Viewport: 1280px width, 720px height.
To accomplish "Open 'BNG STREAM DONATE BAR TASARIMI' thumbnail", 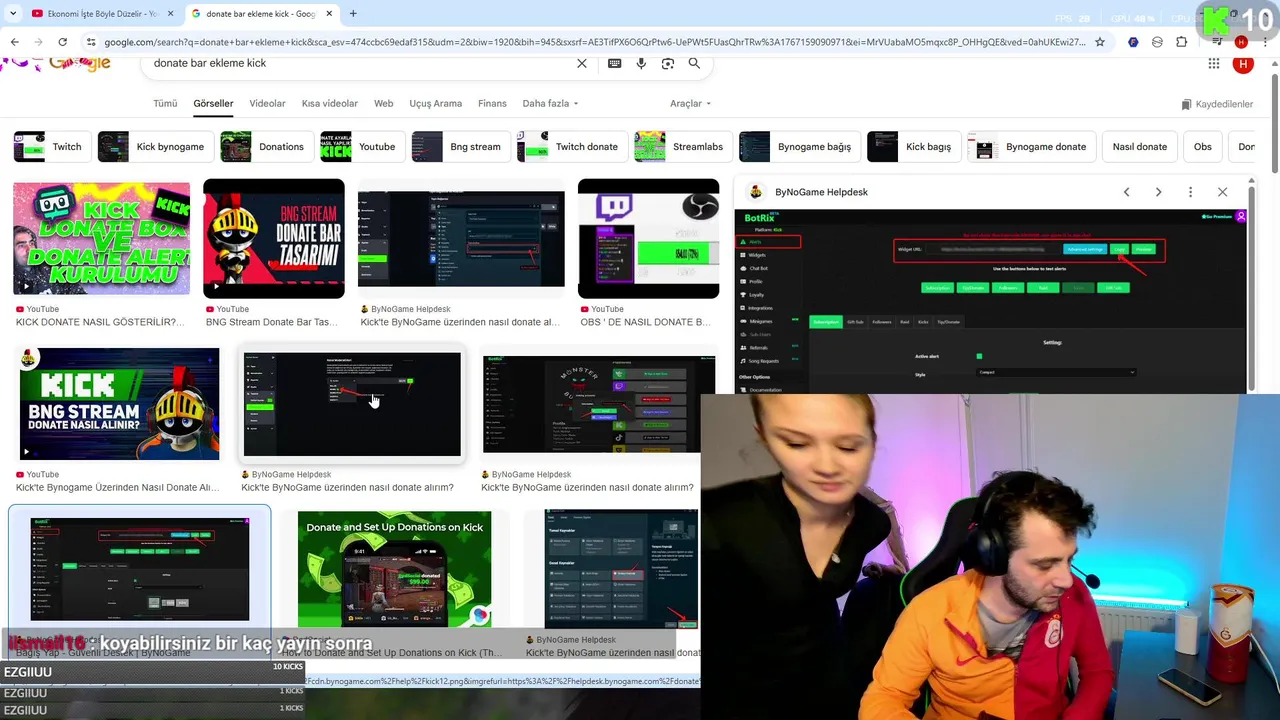I will click(x=274, y=239).
